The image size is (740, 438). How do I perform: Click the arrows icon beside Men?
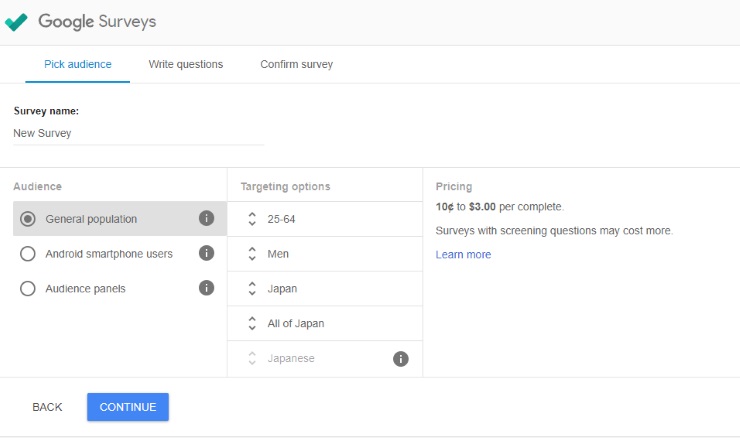(x=252, y=253)
